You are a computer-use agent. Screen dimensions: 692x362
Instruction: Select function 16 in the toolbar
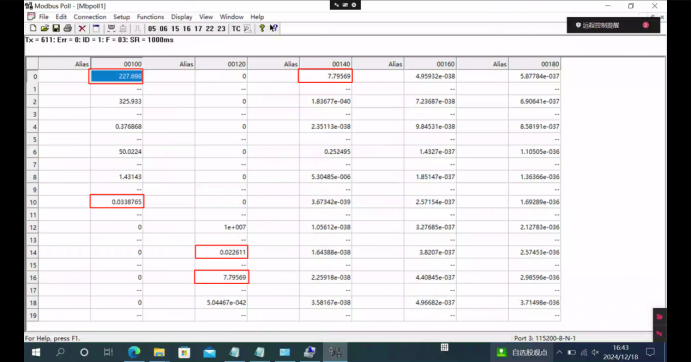pyautogui.click(x=187, y=29)
